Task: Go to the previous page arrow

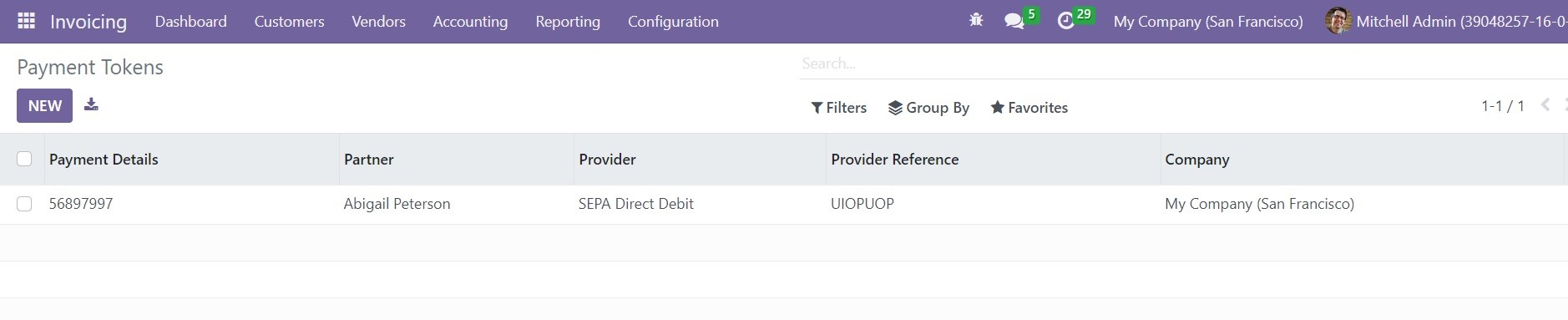Action: tap(1545, 105)
